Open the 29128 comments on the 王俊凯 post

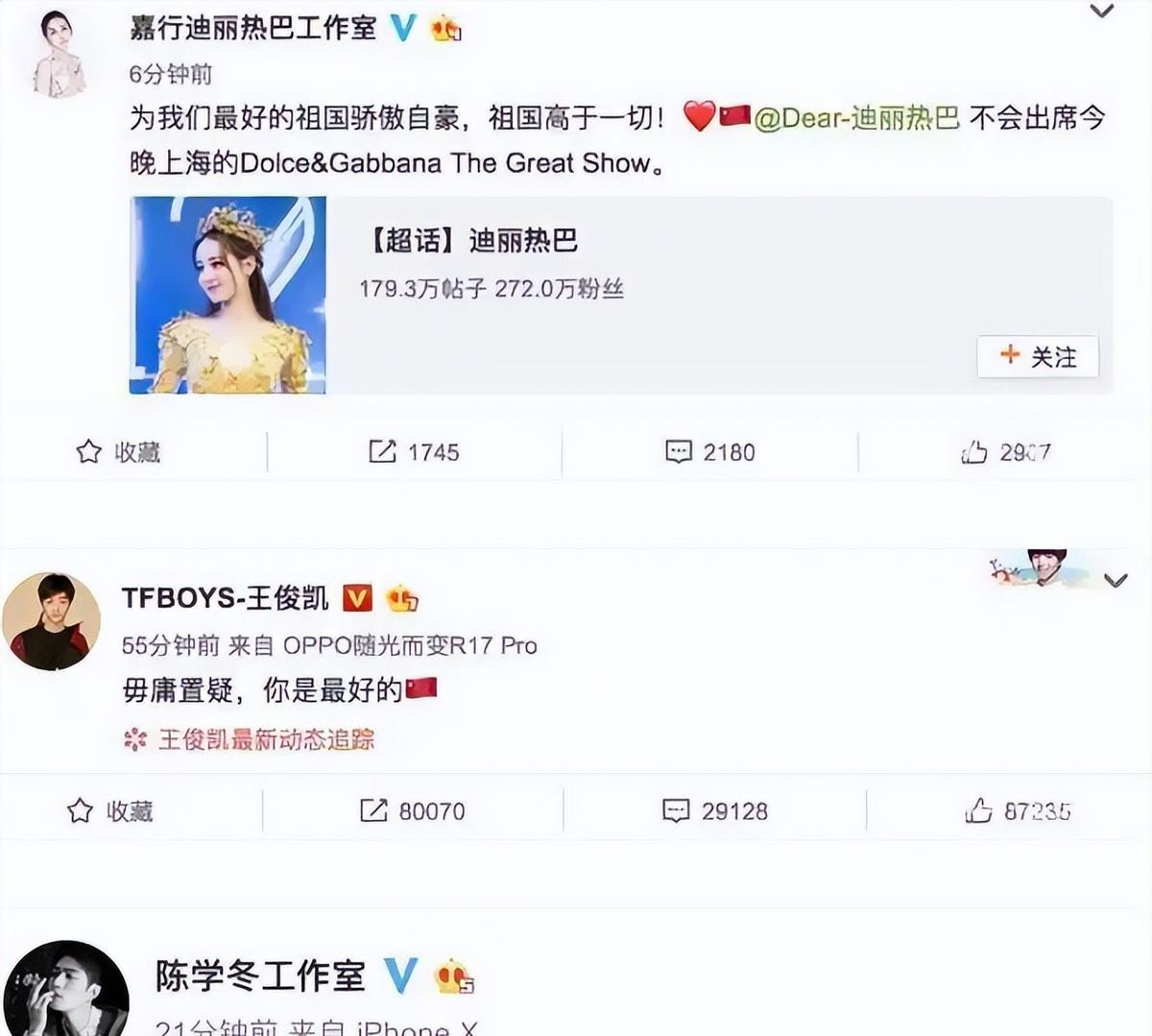point(715,810)
